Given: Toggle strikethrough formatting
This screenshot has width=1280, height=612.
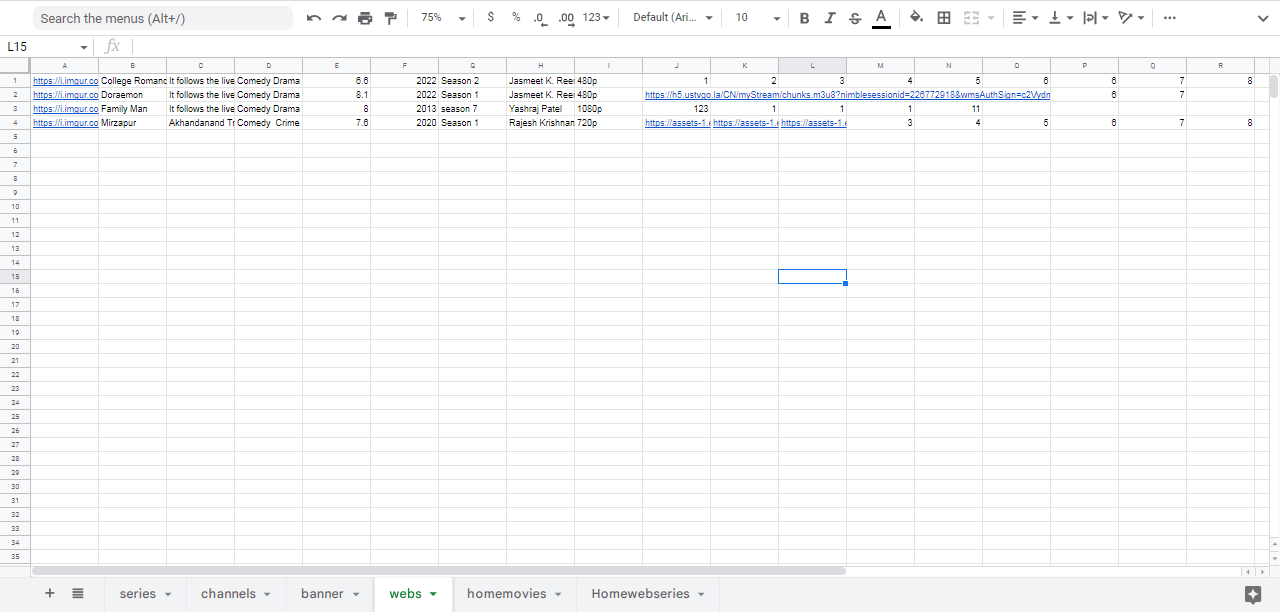Looking at the screenshot, I should coord(854,18).
